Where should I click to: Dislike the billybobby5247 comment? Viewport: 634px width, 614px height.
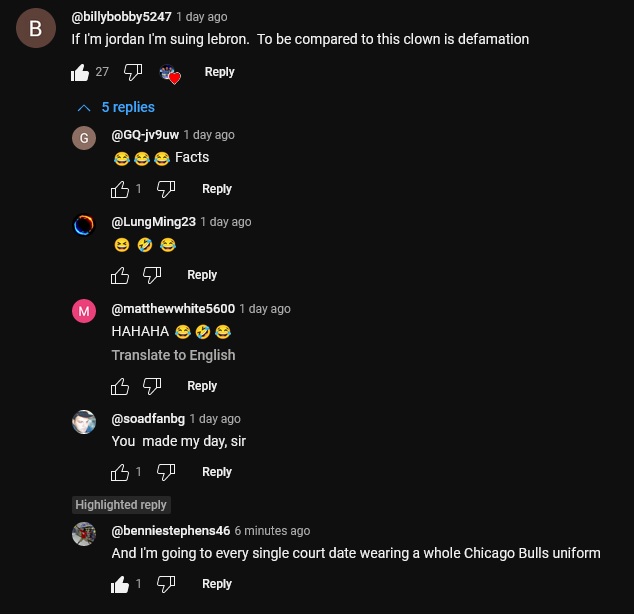tap(133, 72)
